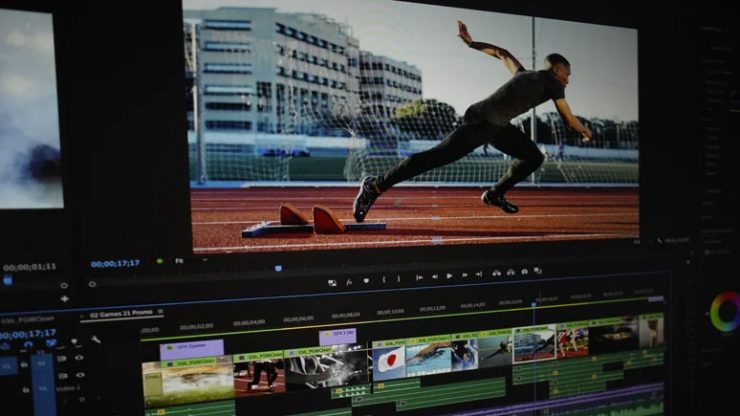Switch to the 02 Games 21 Promo sequence tab
Screen dimensions: 740x416
(x=120, y=314)
